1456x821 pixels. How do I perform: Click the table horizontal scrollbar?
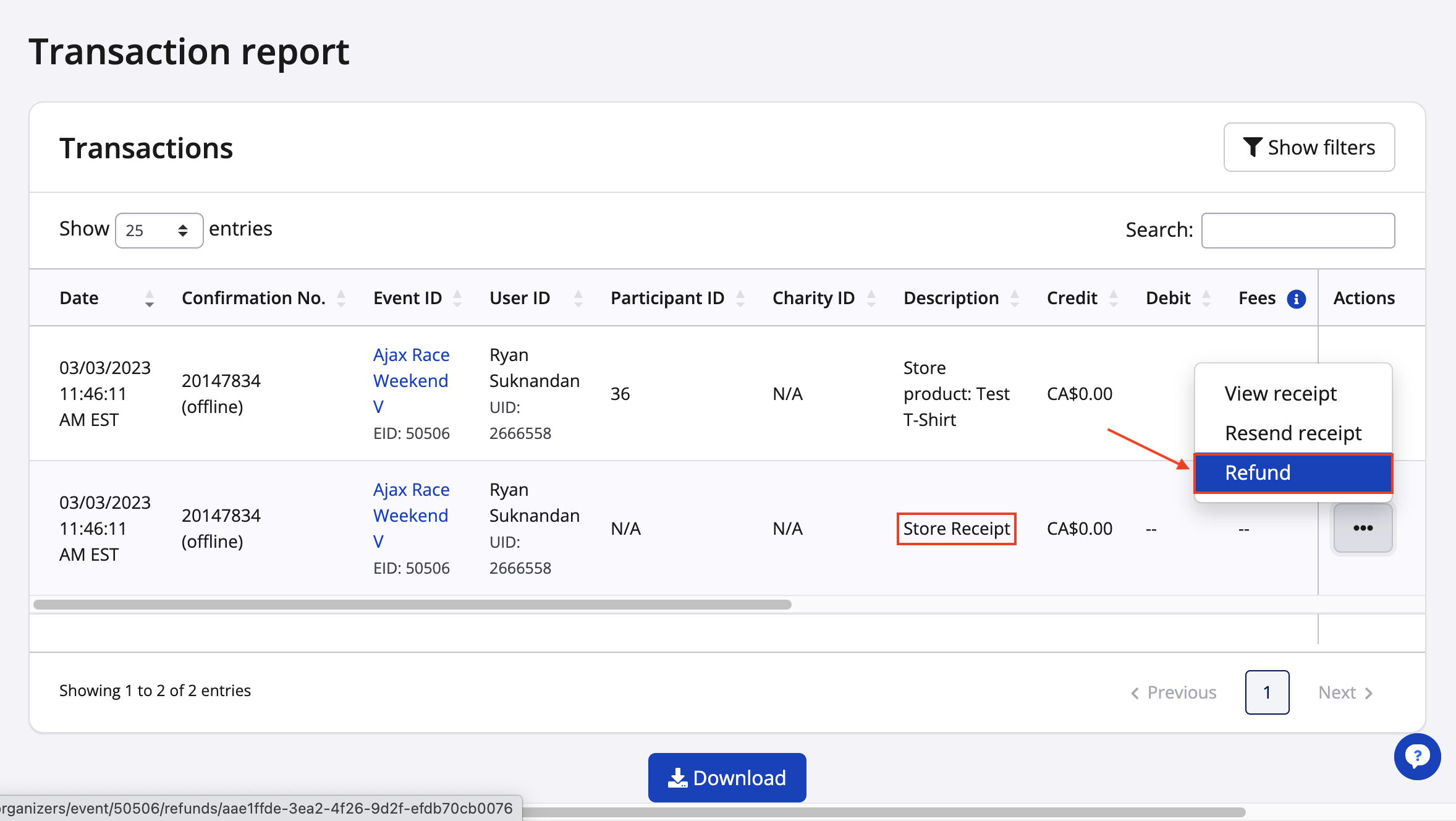coord(412,605)
